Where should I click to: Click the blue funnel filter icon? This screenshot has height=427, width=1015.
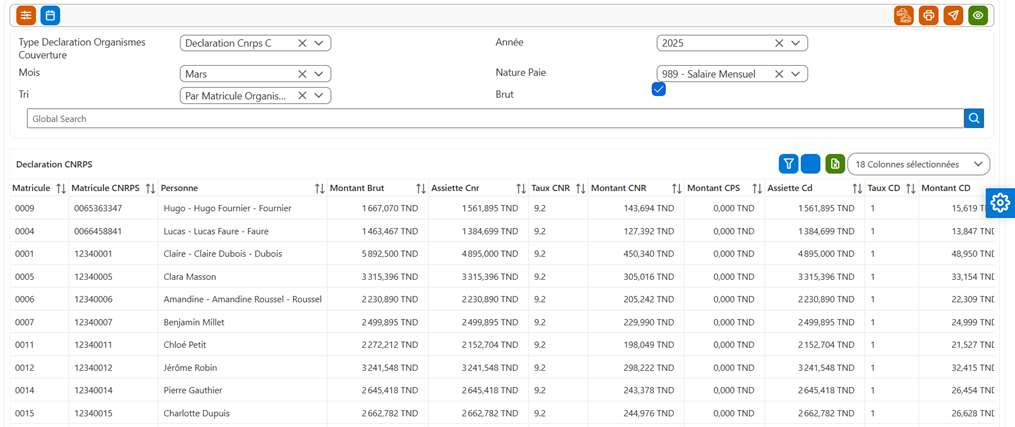click(788, 164)
